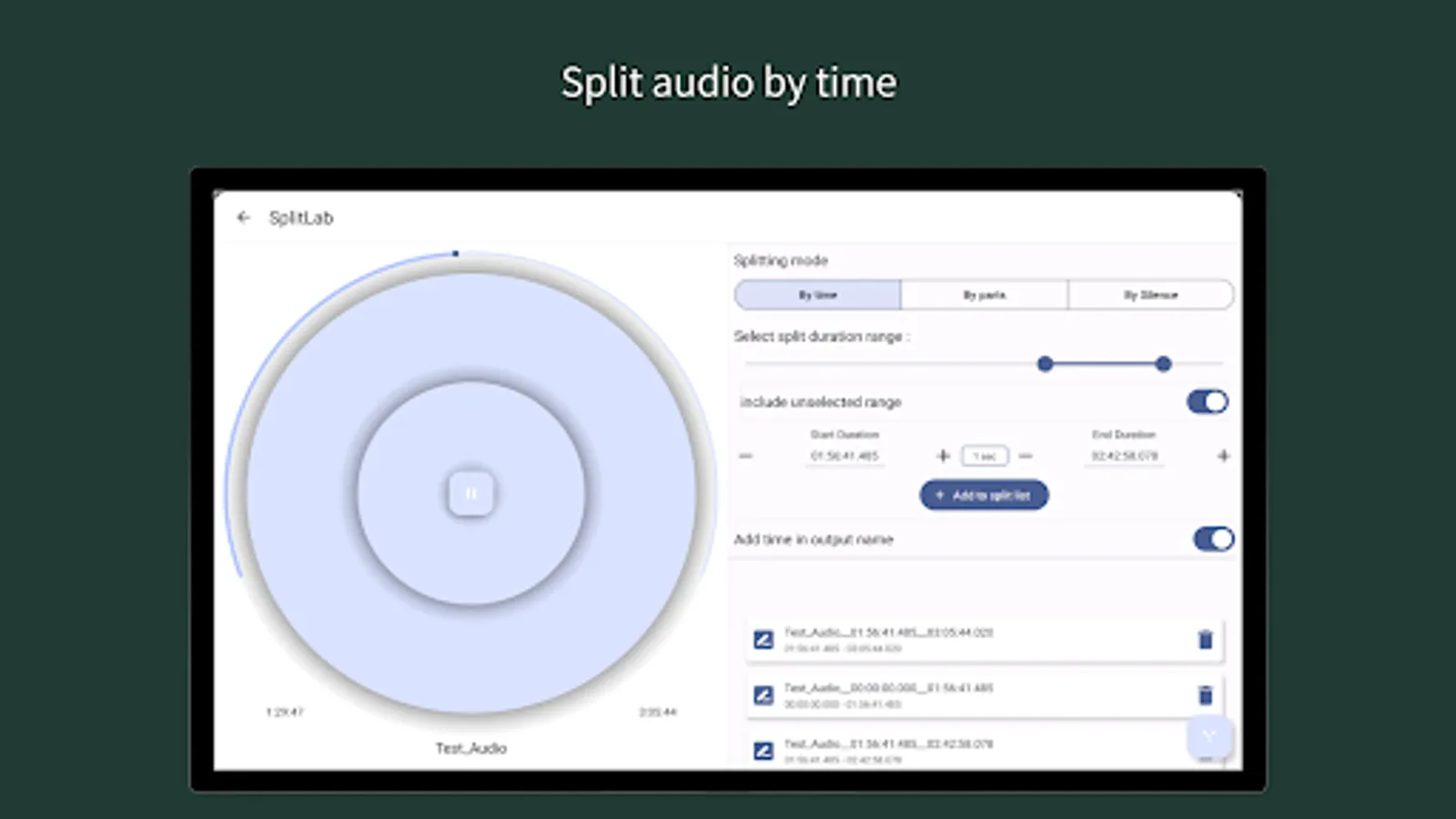Toggle Include unselected range switch
This screenshot has height=819, width=1456.
point(1208,401)
